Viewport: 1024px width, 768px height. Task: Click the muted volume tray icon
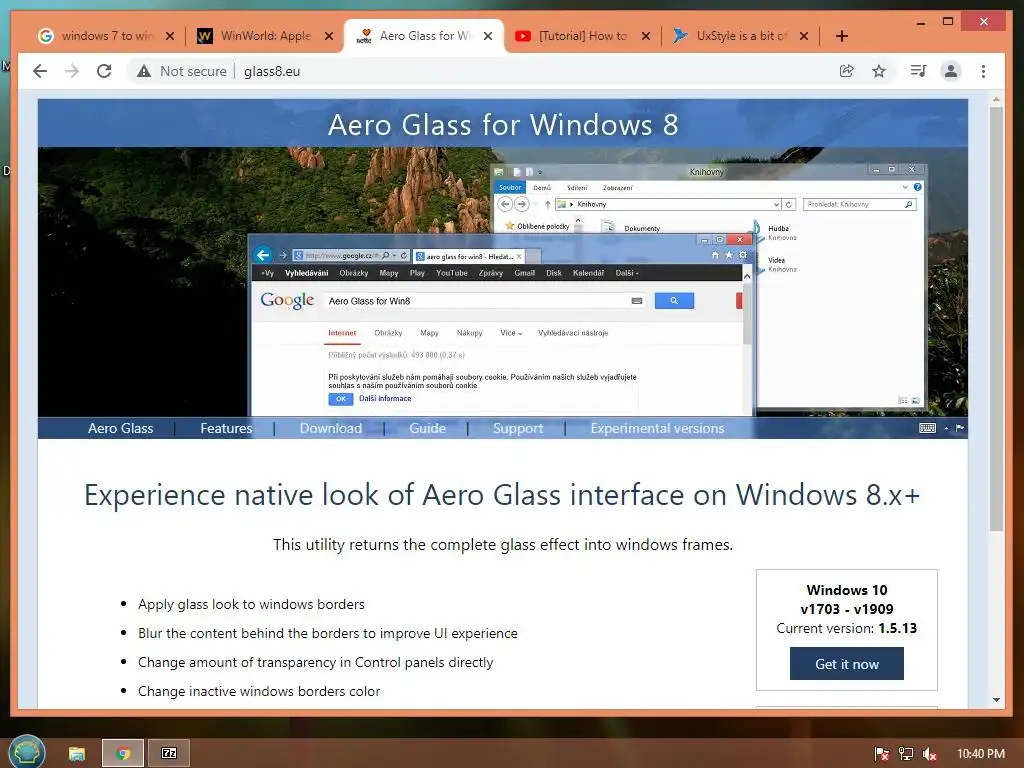[930, 754]
